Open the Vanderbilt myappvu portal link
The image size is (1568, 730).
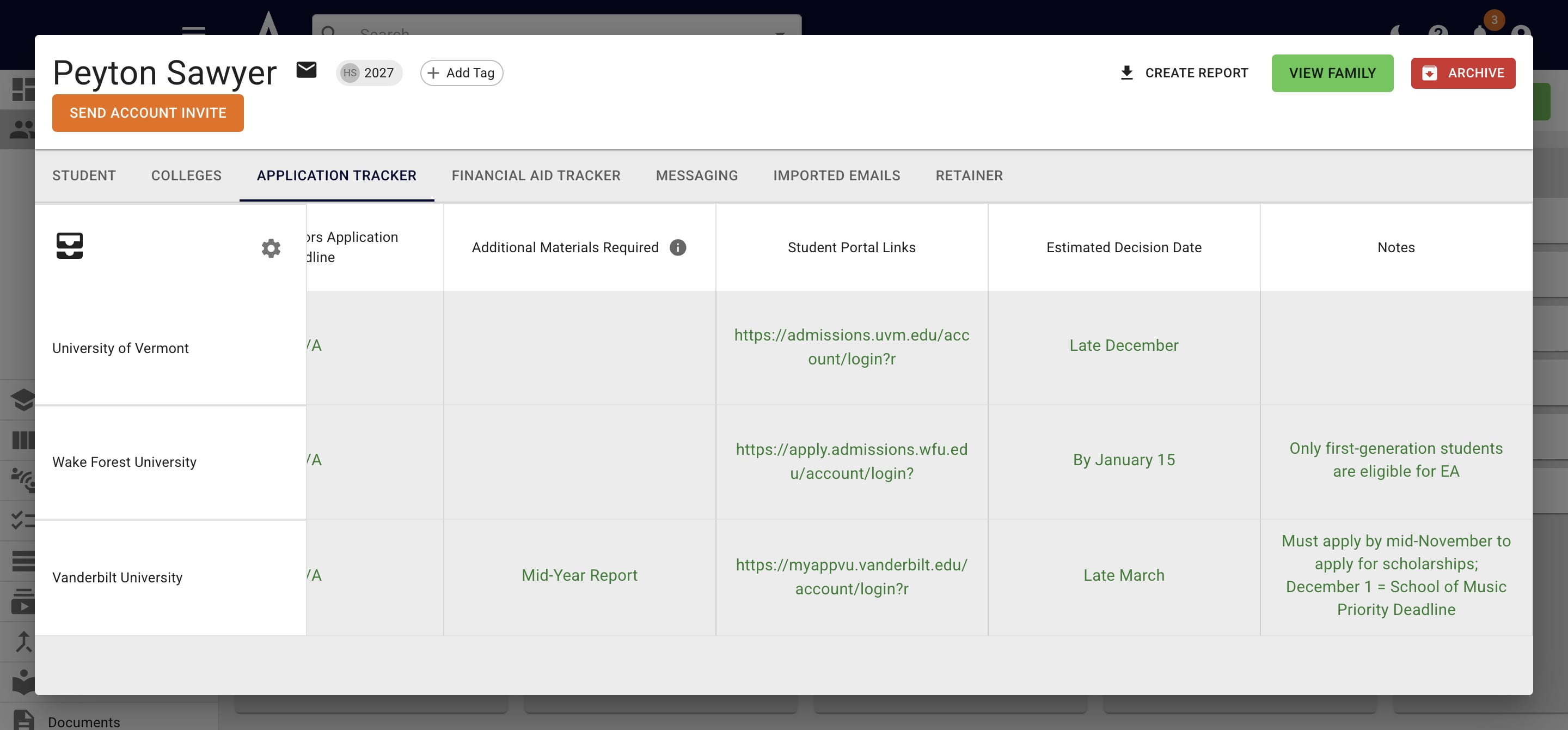coord(852,576)
